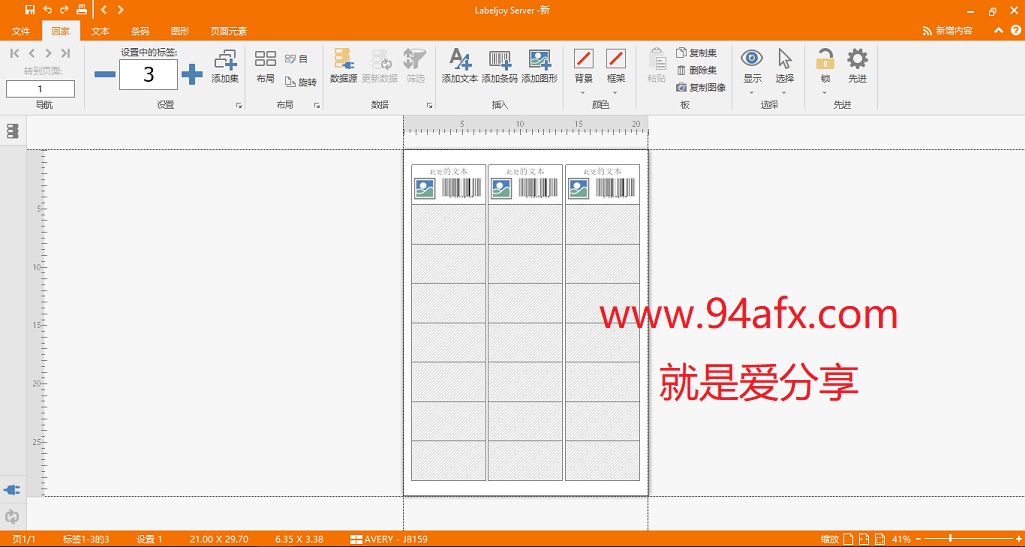
Task: Open 数据 group dialog launcher
Action: pos(429,105)
